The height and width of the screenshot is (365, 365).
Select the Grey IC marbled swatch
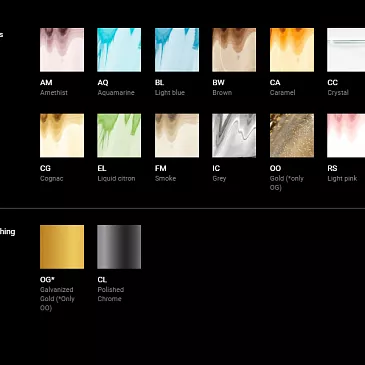pos(234,135)
